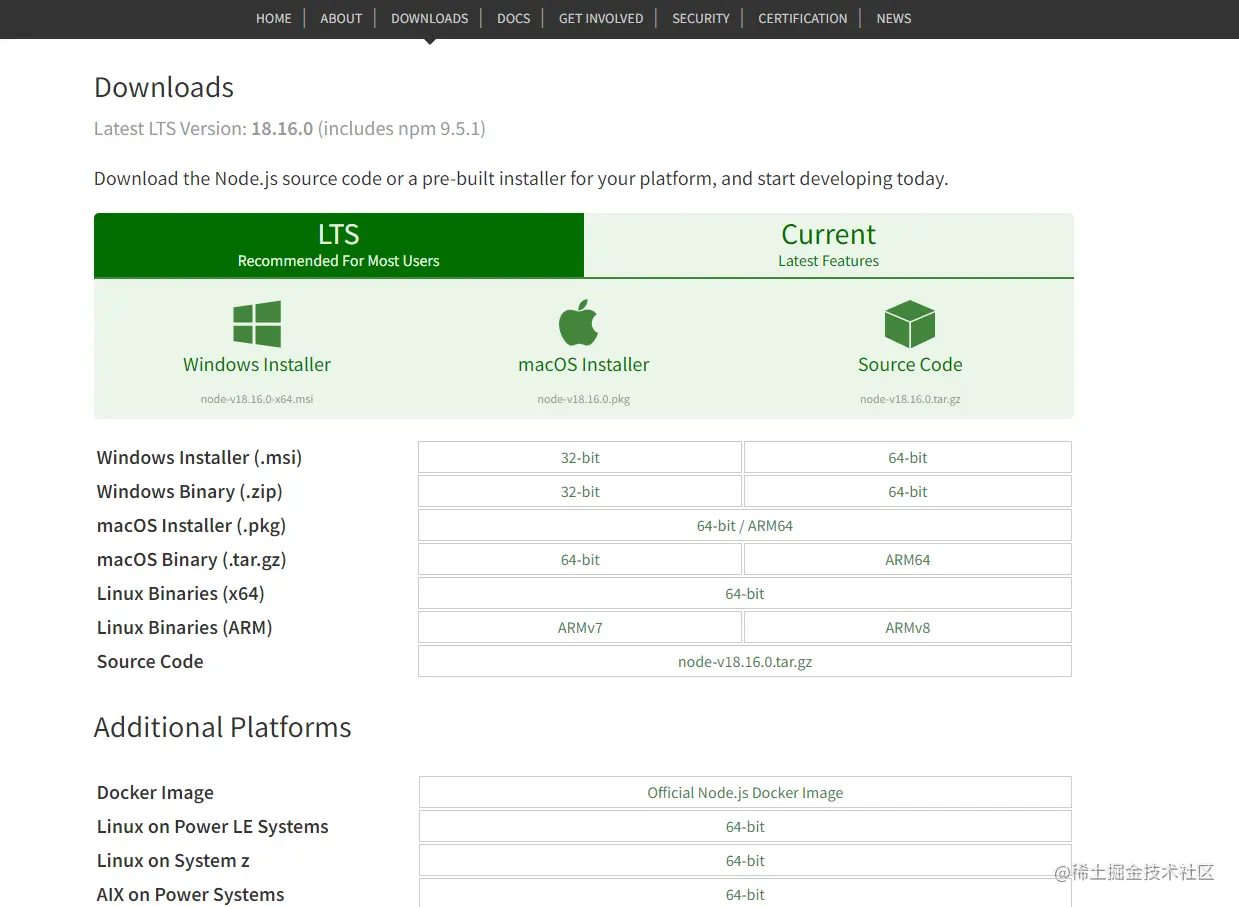Click the macOS Installer (.pkg) row label

pyautogui.click(x=191, y=526)
